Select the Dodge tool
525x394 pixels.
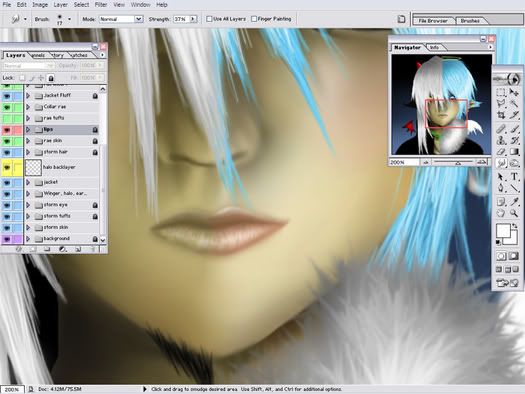tap(514, 163)
